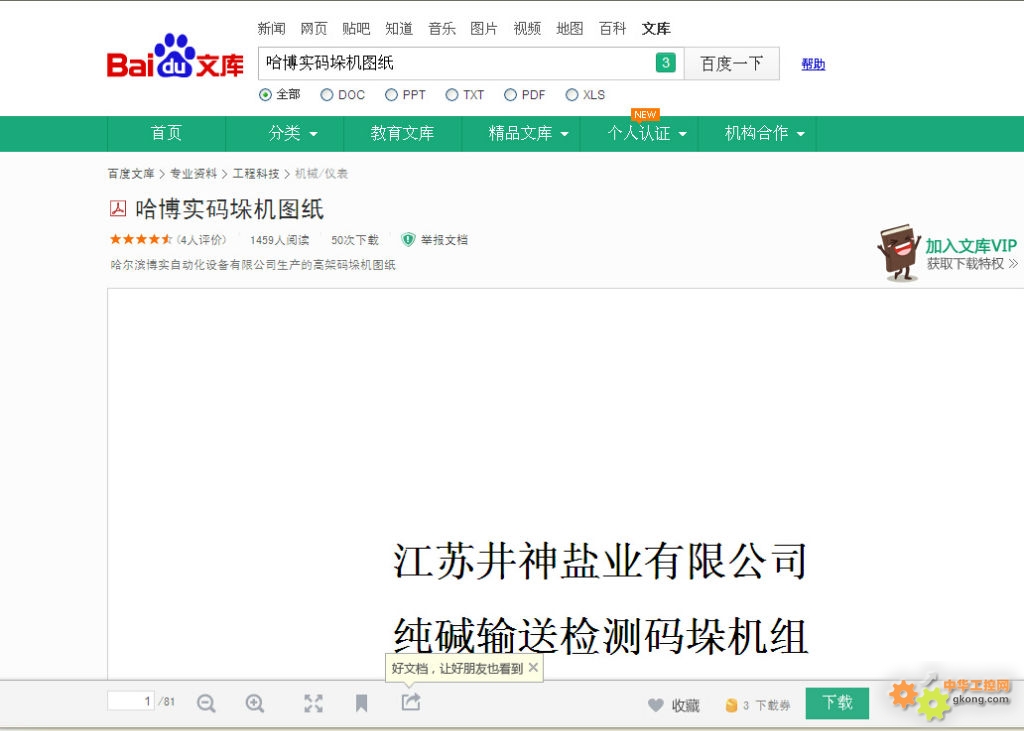Click the download coupon coin icon
Viewport: 1024px width, 731px height.
pos(731,705)
